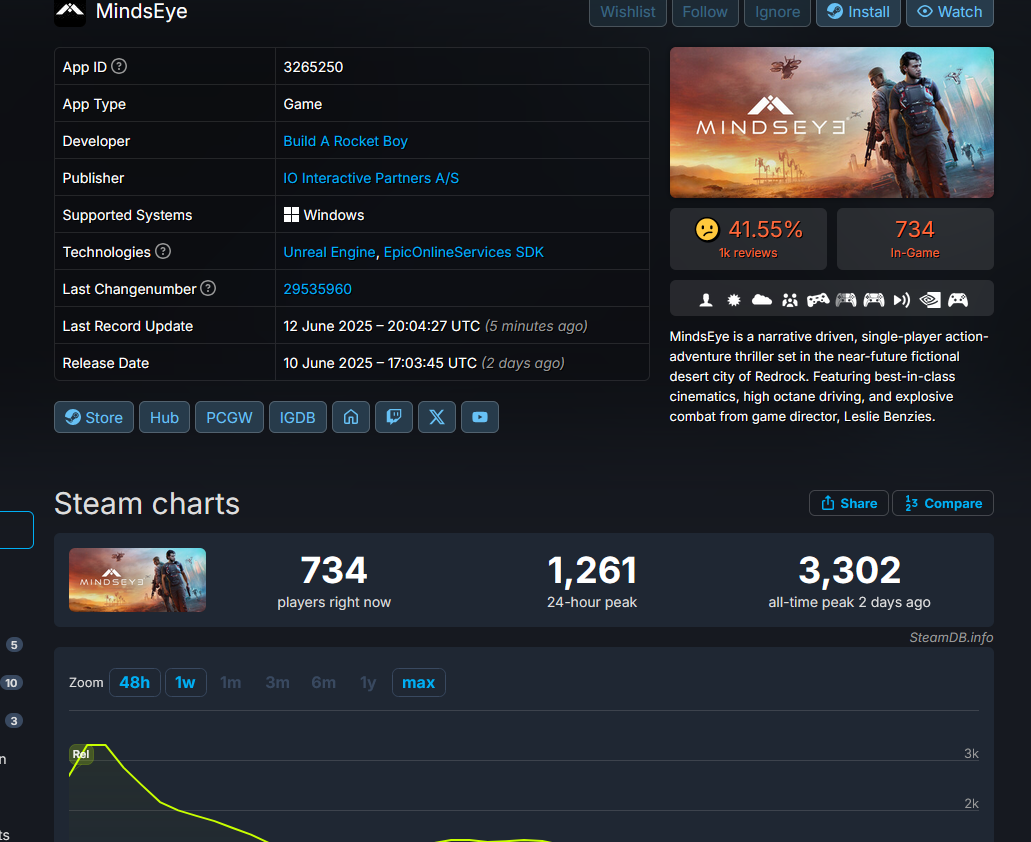Set chart zoom to 48h

pos(135,682)
